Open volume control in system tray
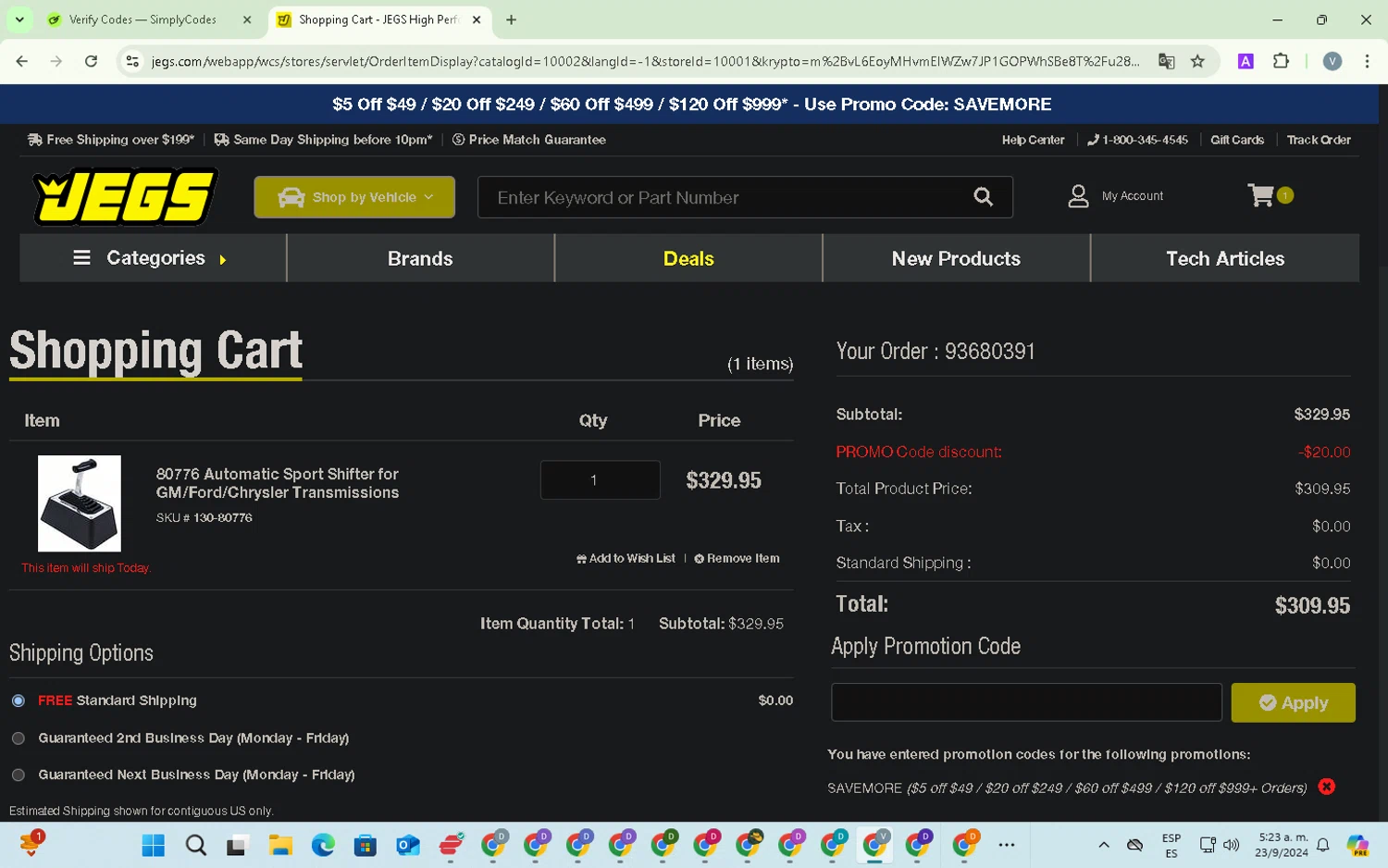This screenshot has height=868, width=1388. 1231,845
